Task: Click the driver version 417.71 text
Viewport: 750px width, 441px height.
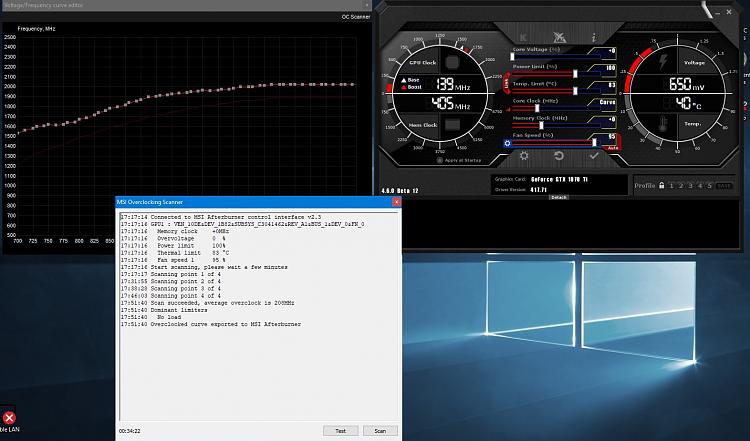Action: [539, 190]
